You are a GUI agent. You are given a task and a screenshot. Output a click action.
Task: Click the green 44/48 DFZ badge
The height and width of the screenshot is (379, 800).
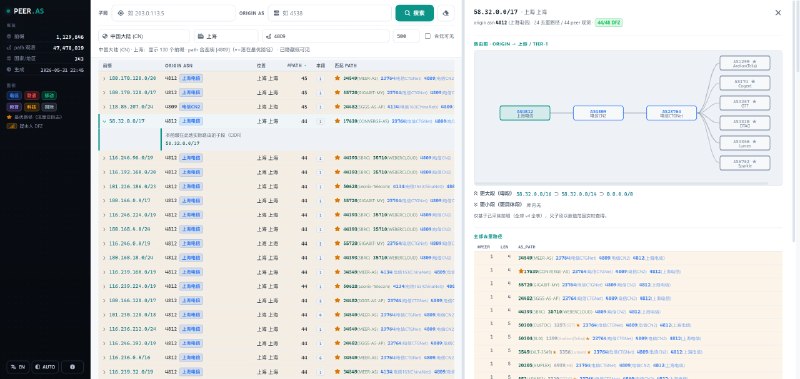[608, 23]
